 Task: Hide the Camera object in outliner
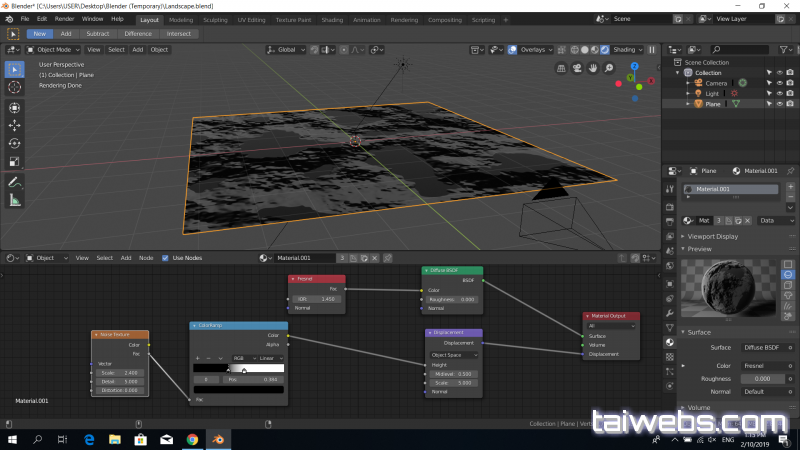tap(779, 83)
